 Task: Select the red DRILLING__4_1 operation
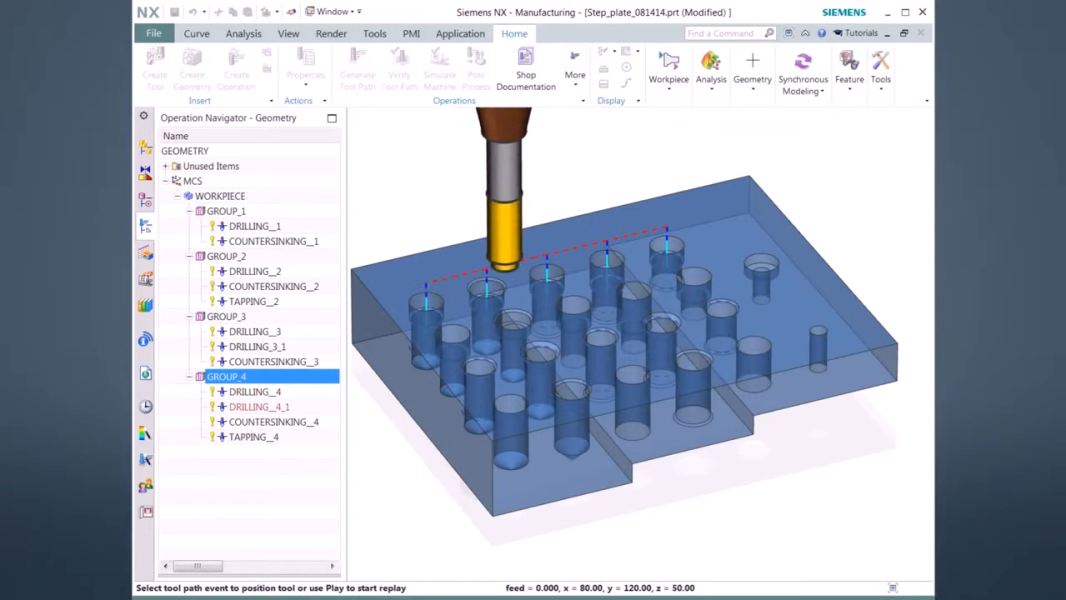coord(259,407)
